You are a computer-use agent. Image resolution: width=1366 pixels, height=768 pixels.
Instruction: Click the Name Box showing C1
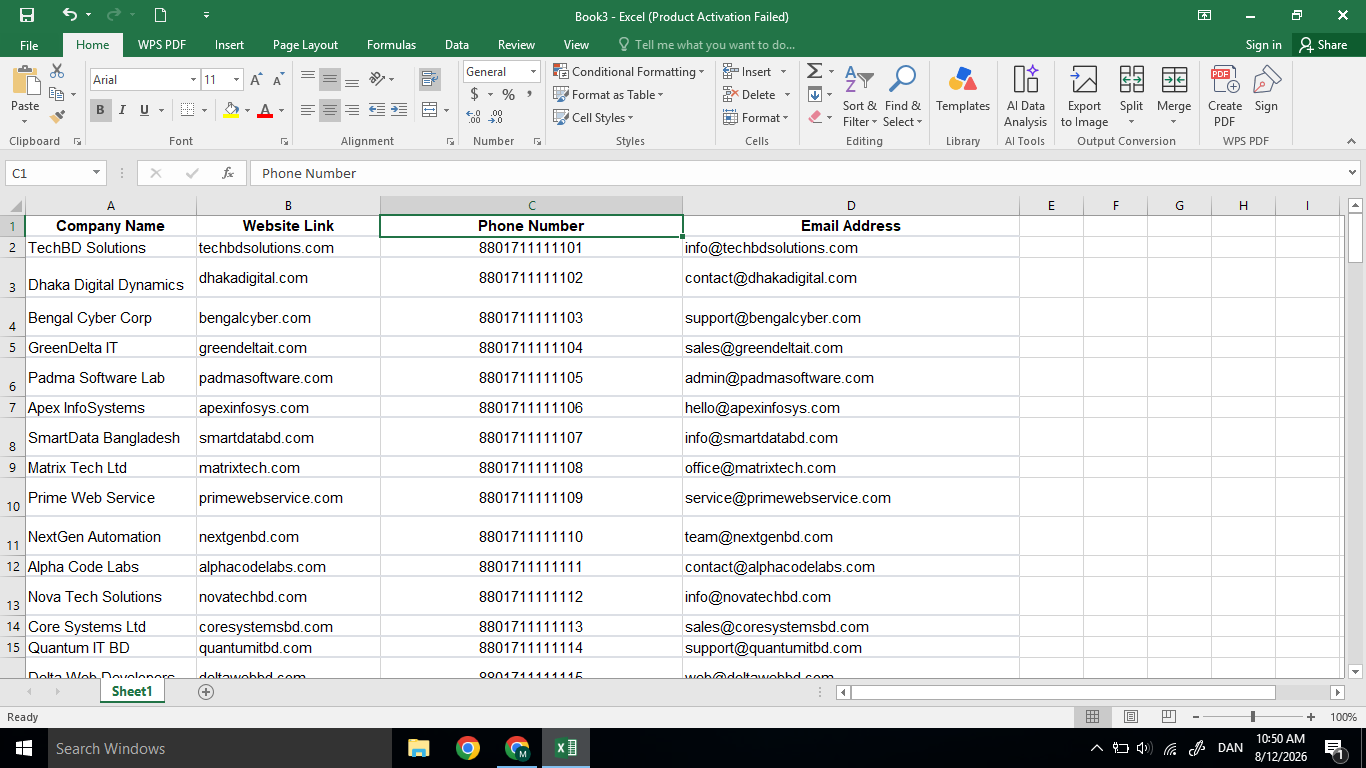[55, 173]
